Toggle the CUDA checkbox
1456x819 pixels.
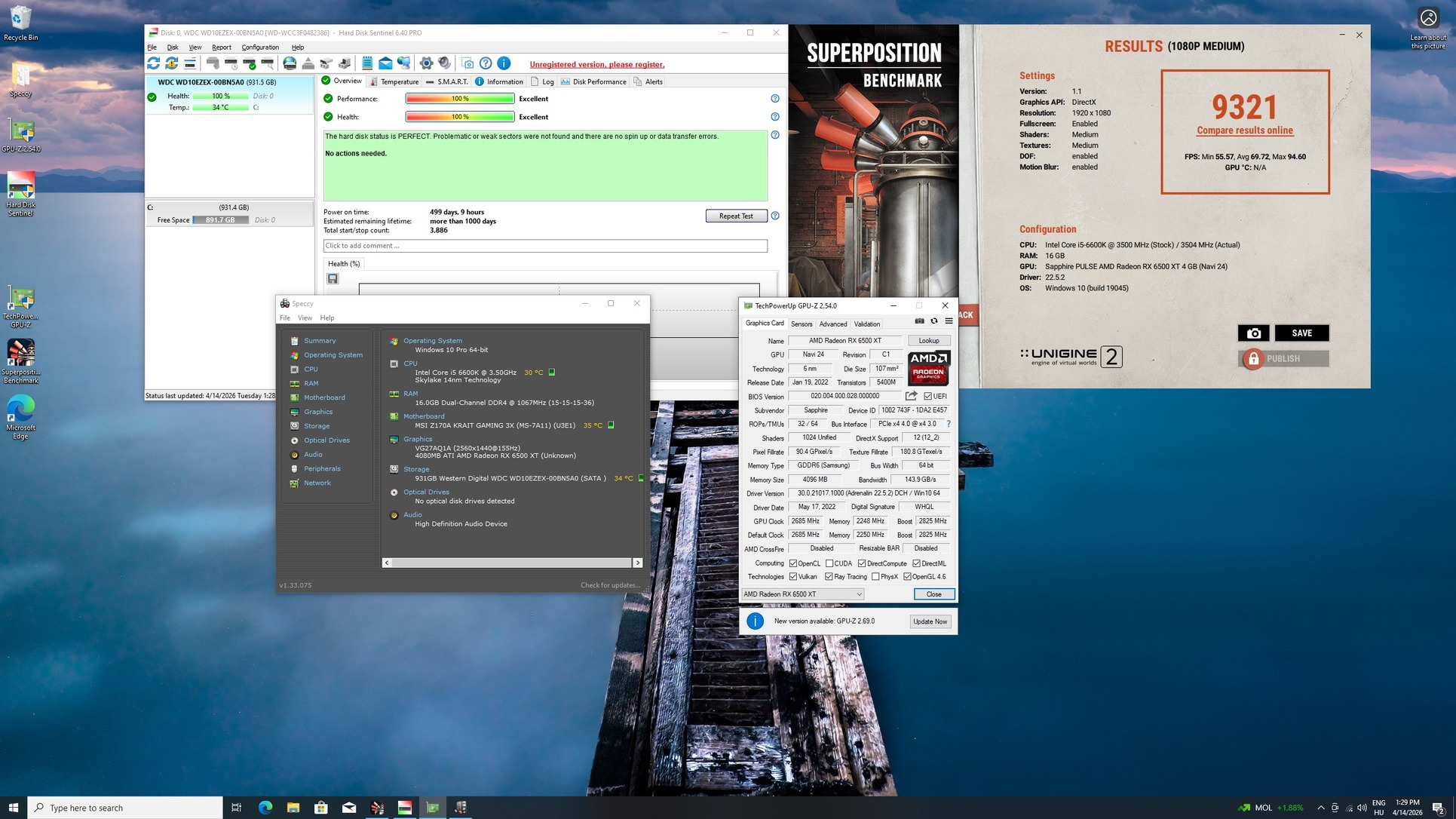pos(829,563)
